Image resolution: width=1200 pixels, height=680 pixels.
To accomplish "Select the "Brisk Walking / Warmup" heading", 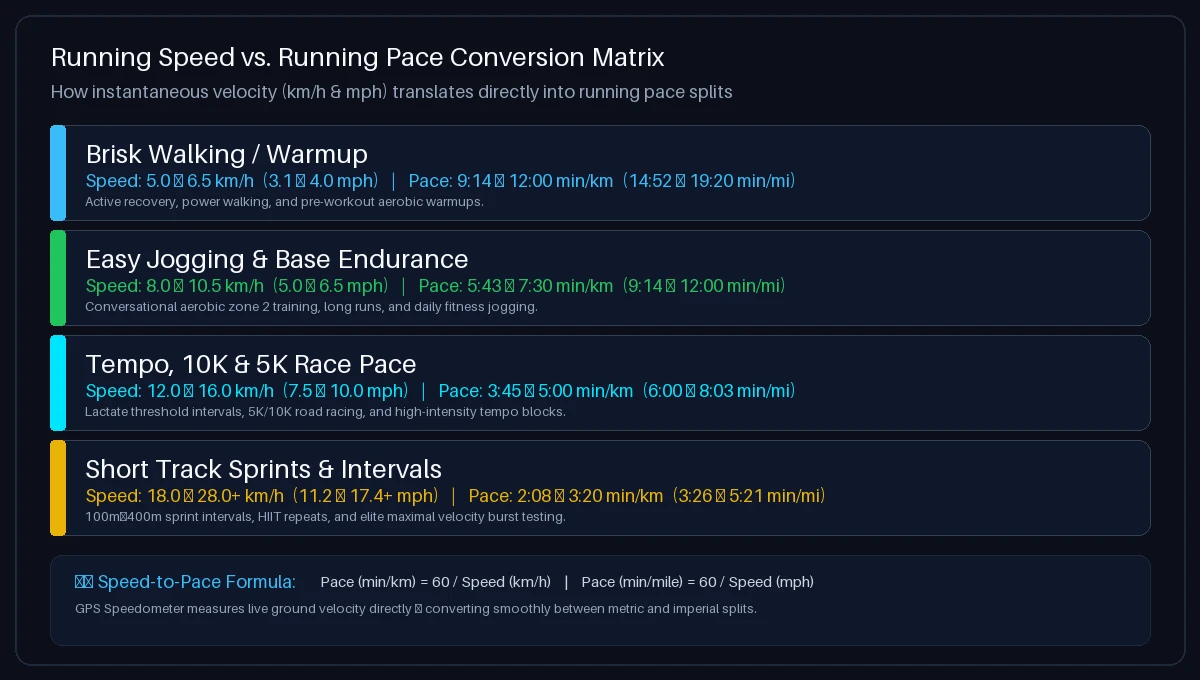I will click(226, 154).
